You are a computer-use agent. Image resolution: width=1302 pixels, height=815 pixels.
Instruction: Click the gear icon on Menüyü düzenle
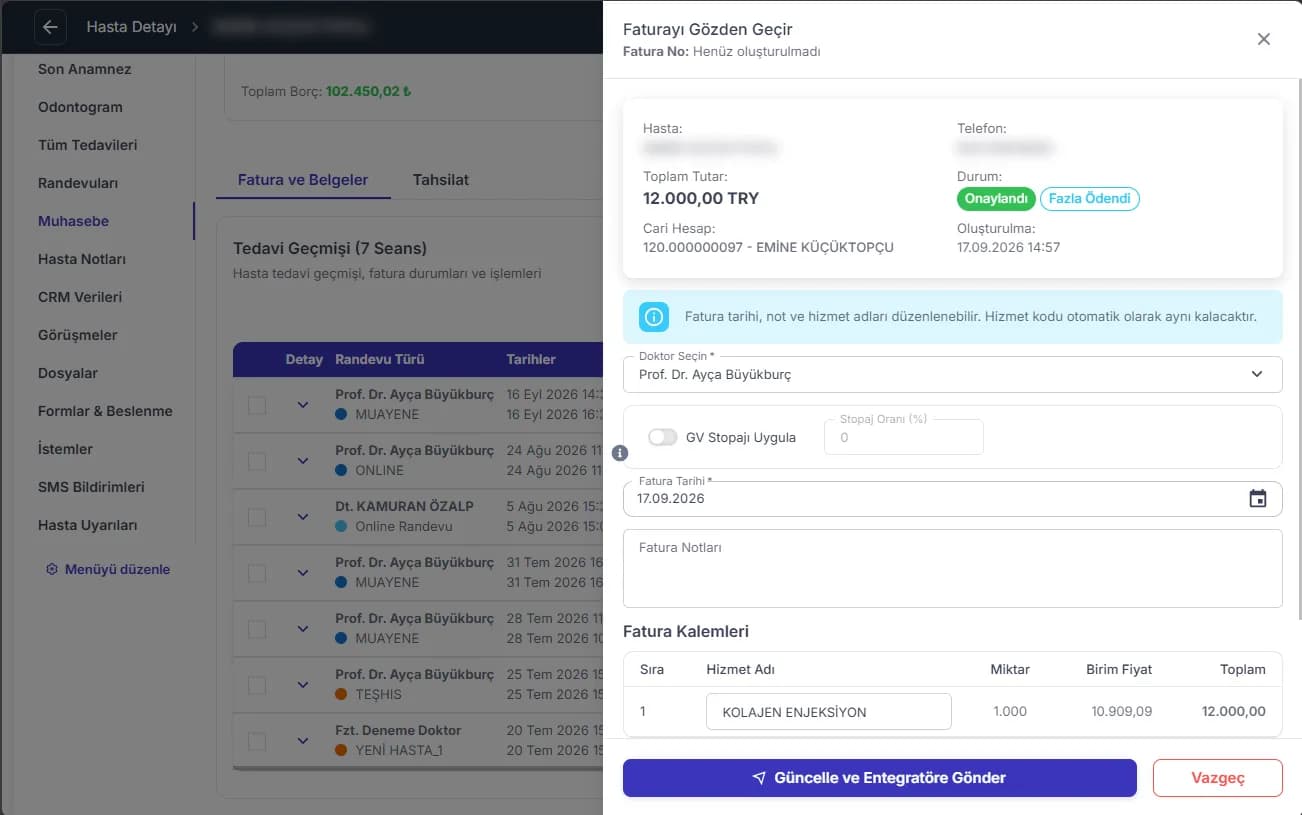[x=52, y=569]
